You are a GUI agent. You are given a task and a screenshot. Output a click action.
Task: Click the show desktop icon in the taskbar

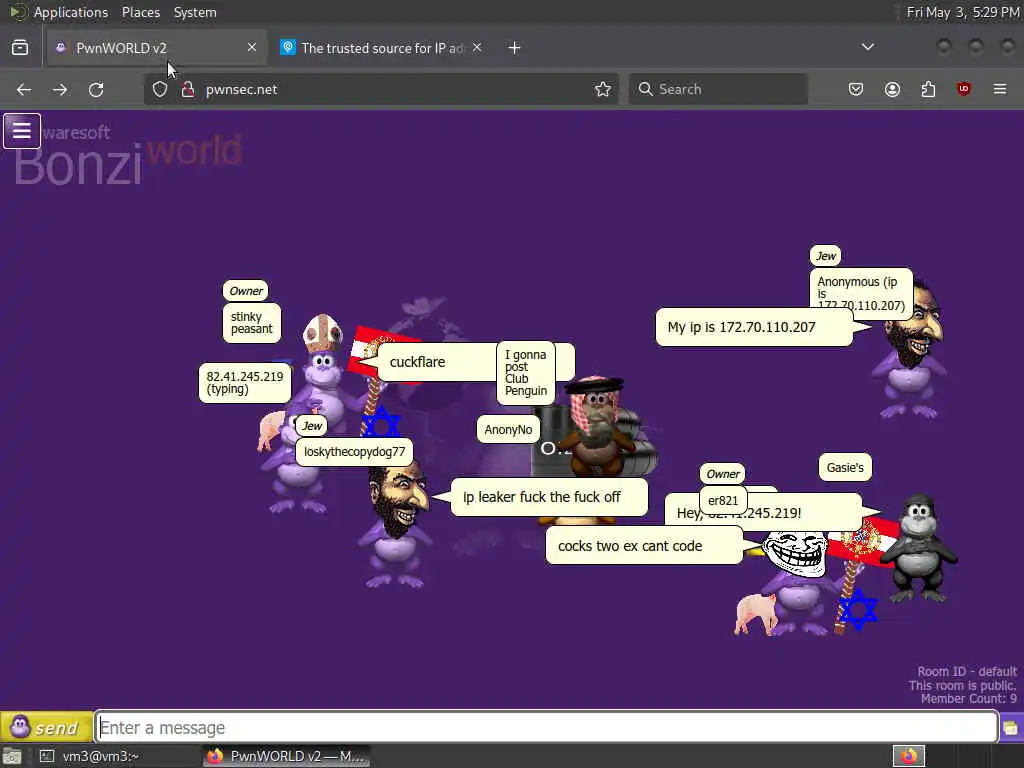[12, 756]
